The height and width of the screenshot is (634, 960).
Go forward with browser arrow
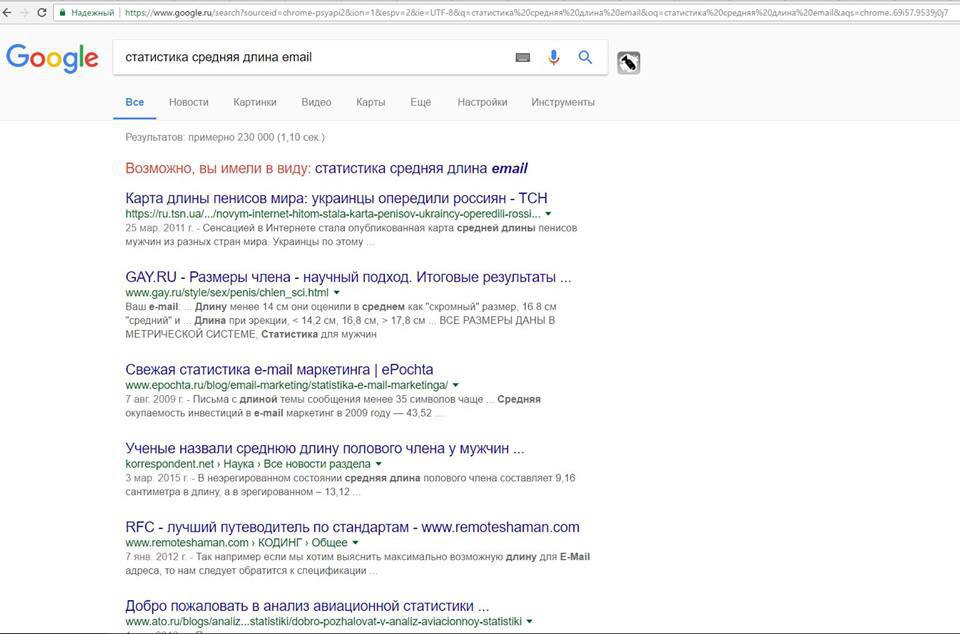click(24, 12)
